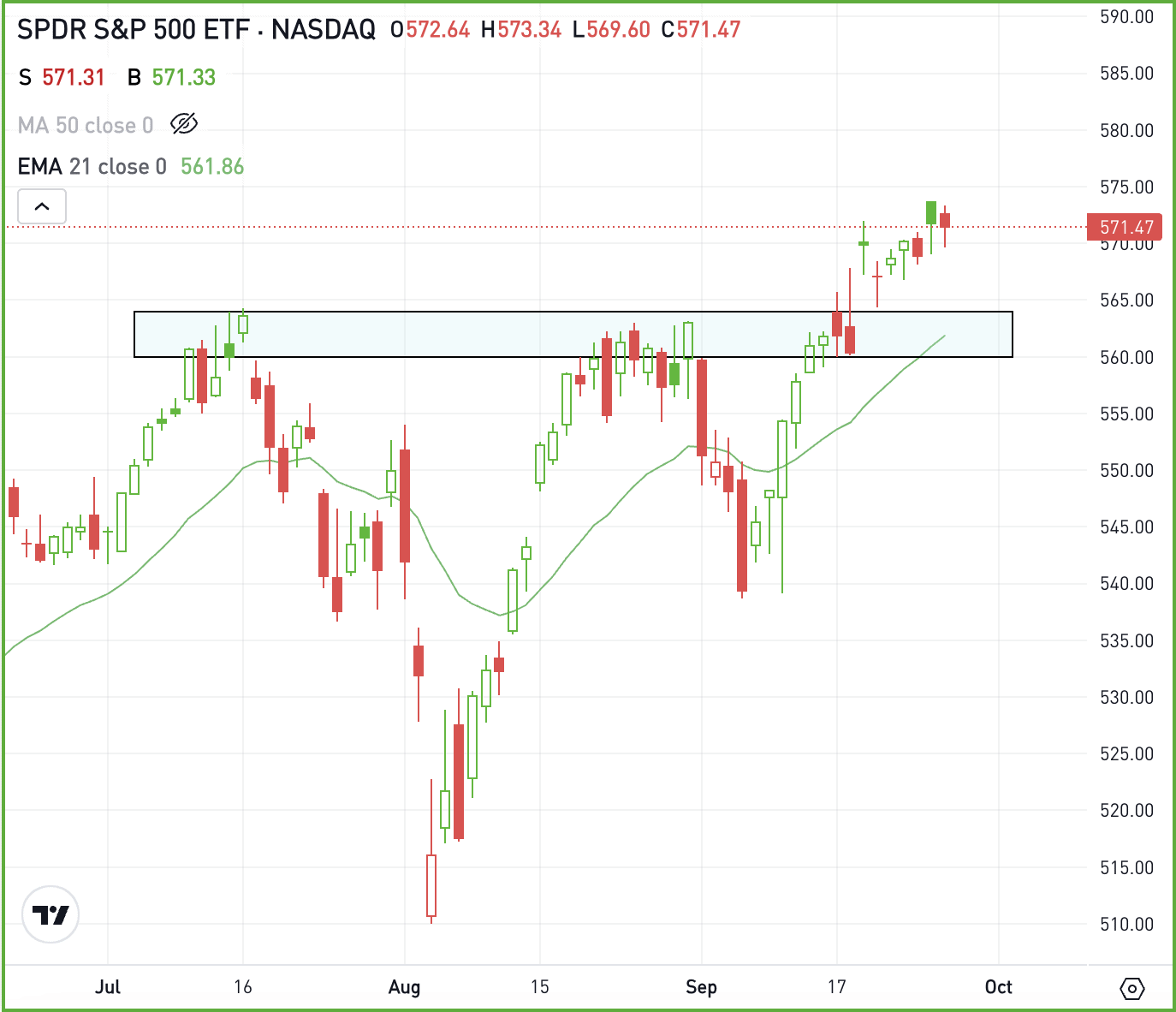Image resolution: width=1176 pixels, height=1012 pixels.
Task: Click the 510.00 price axis label
Action: 1126,924
